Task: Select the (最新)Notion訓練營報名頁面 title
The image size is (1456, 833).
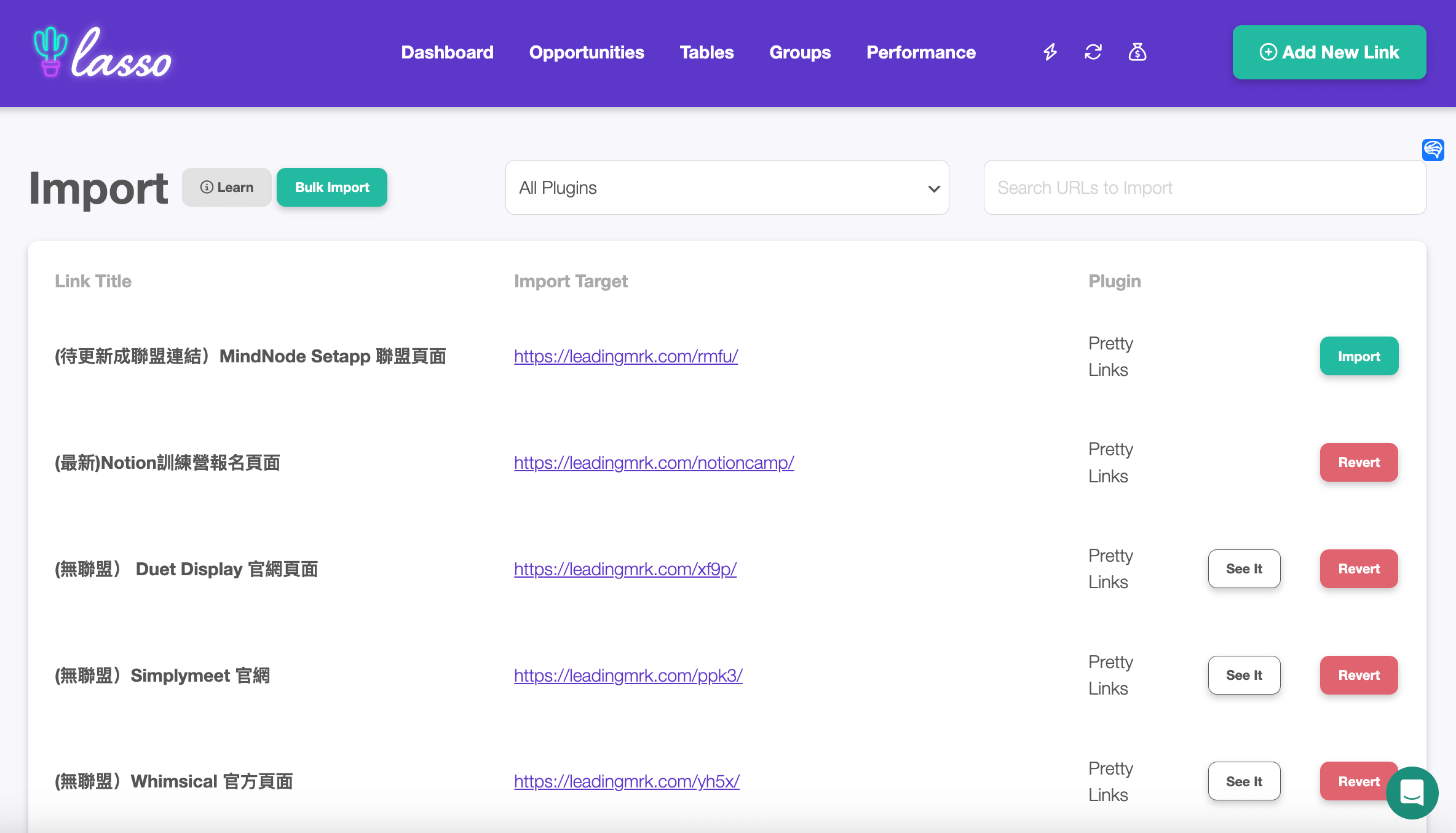Action: [167, 463]
